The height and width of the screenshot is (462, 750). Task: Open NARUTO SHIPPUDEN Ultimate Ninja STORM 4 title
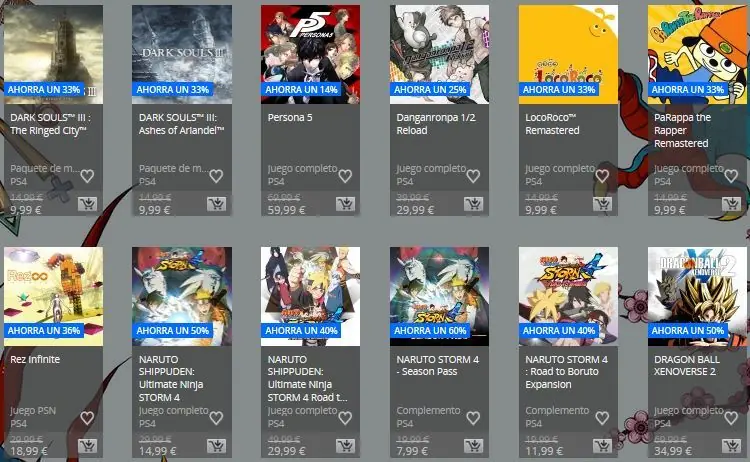171,378
